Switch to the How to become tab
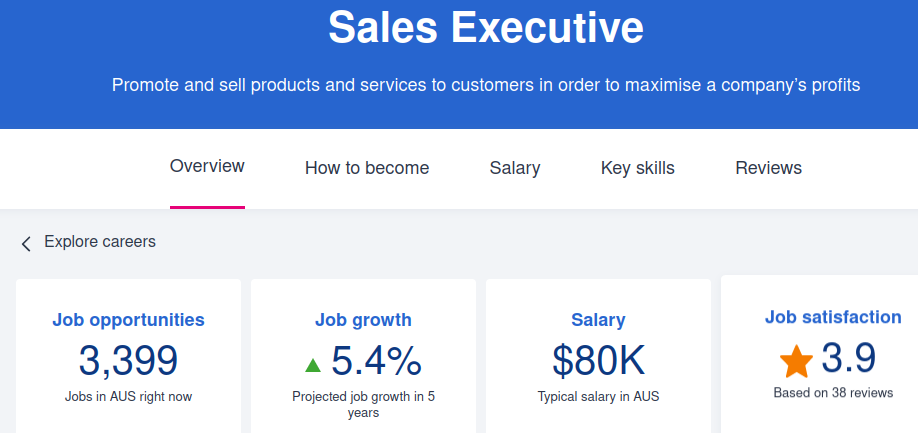 (367, 169)
